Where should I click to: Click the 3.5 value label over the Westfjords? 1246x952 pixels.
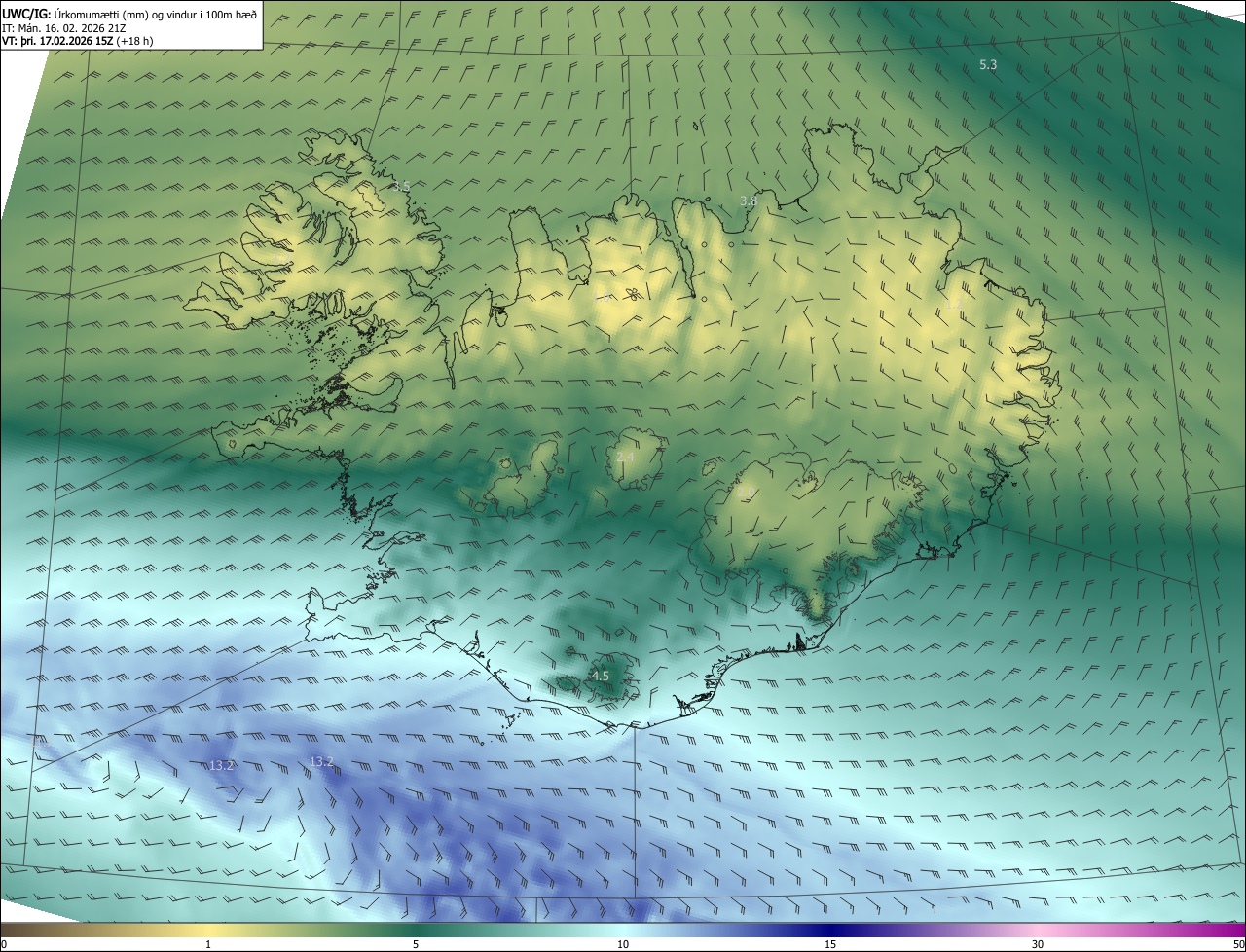(x=401, y=185)
